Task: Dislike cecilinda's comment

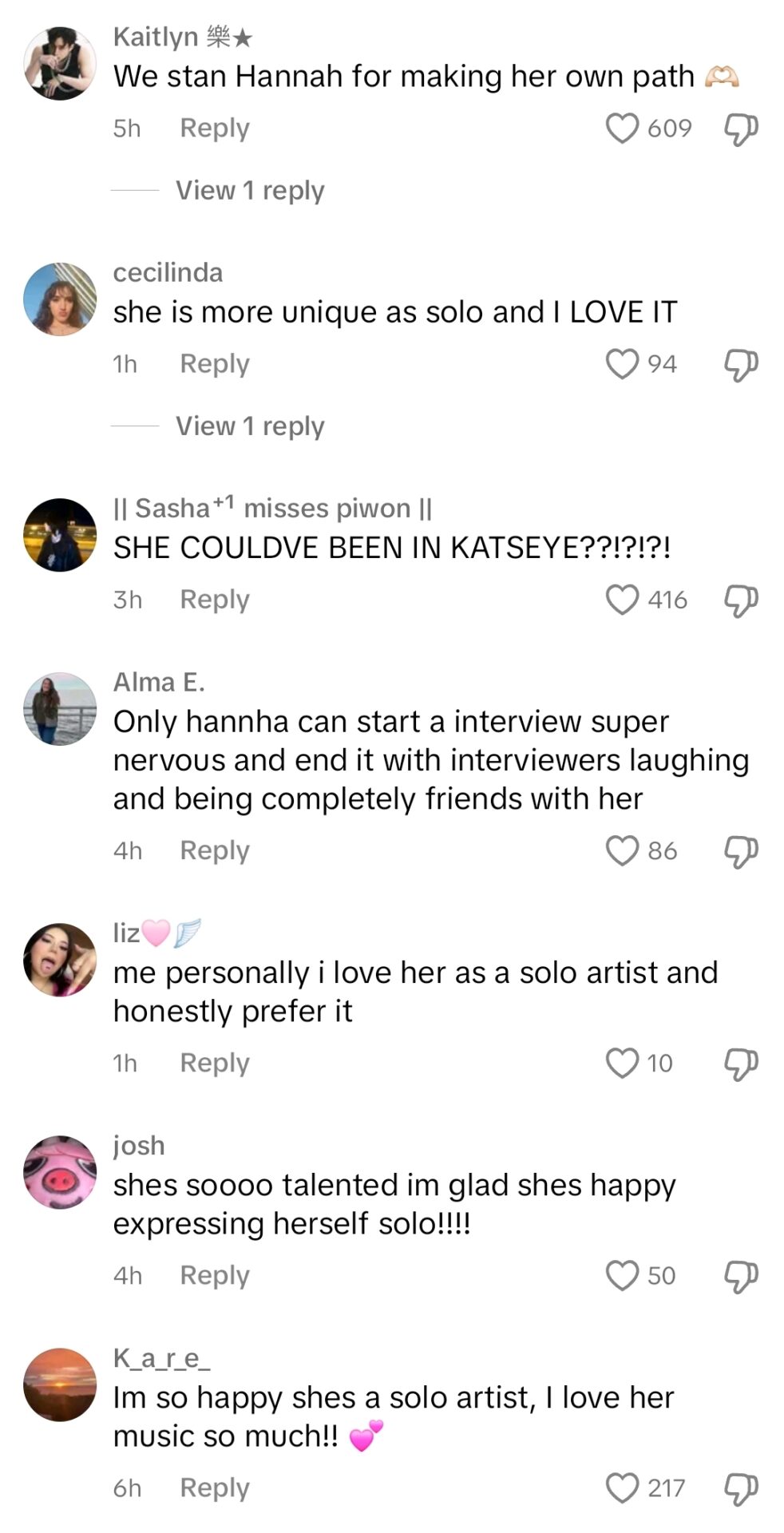Action: pyautogui.click(x=740, y=364)
